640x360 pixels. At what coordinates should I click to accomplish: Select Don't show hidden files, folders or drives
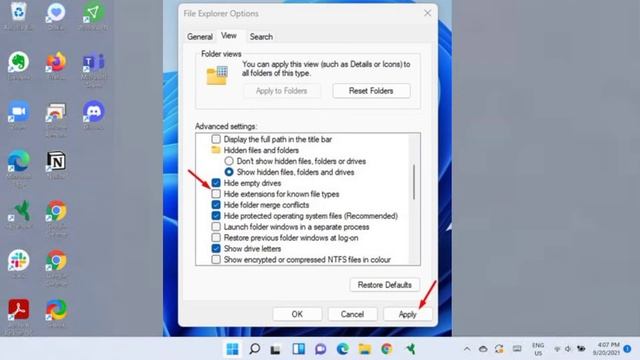point(229,161)
